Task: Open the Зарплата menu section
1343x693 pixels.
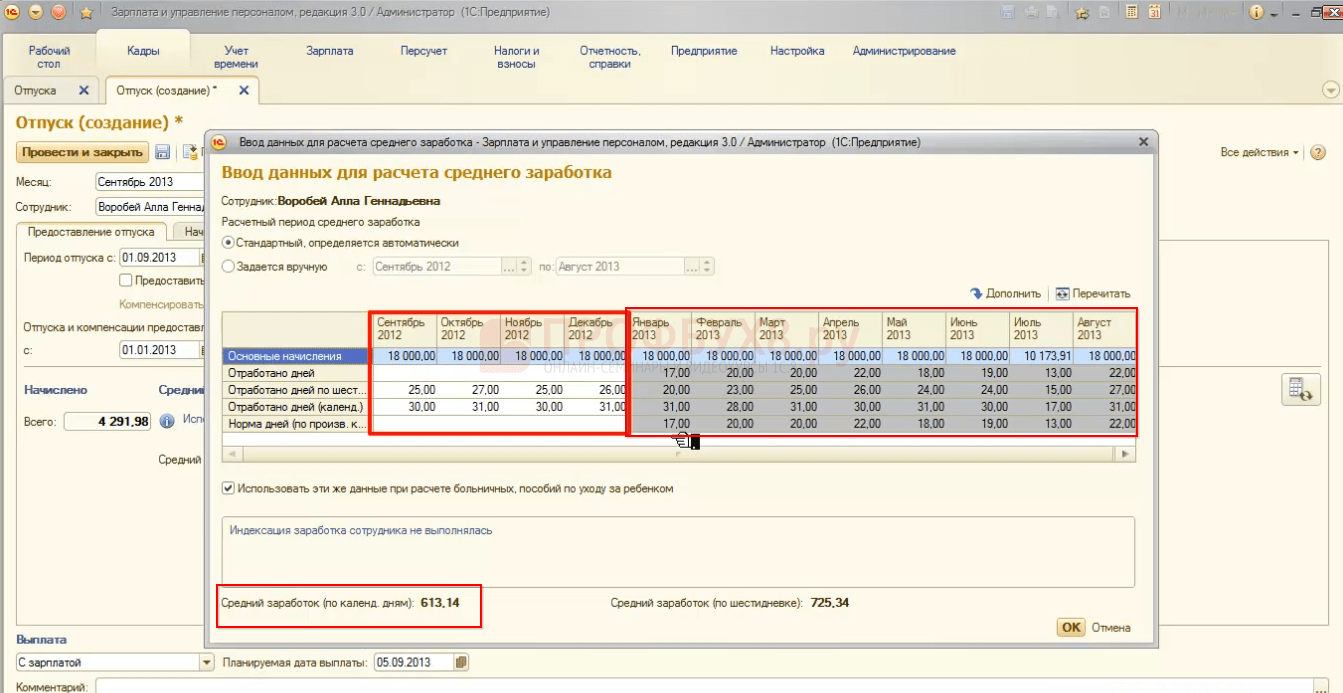Action: click(x=329, y=51)
